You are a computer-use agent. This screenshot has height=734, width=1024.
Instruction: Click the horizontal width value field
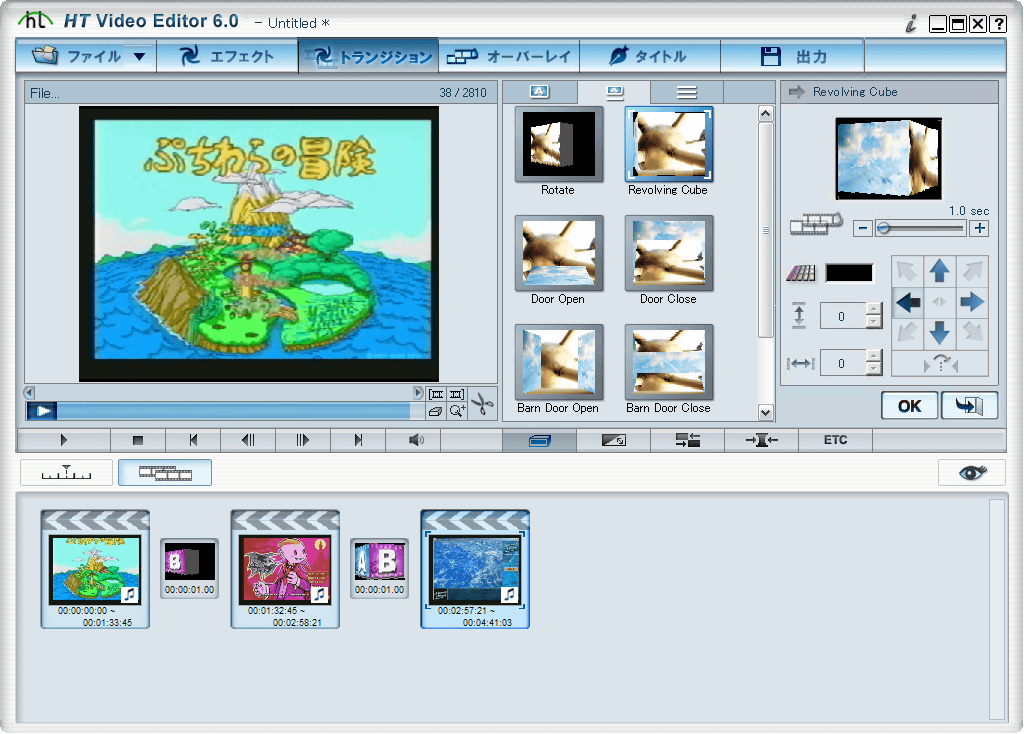[842, 363]
